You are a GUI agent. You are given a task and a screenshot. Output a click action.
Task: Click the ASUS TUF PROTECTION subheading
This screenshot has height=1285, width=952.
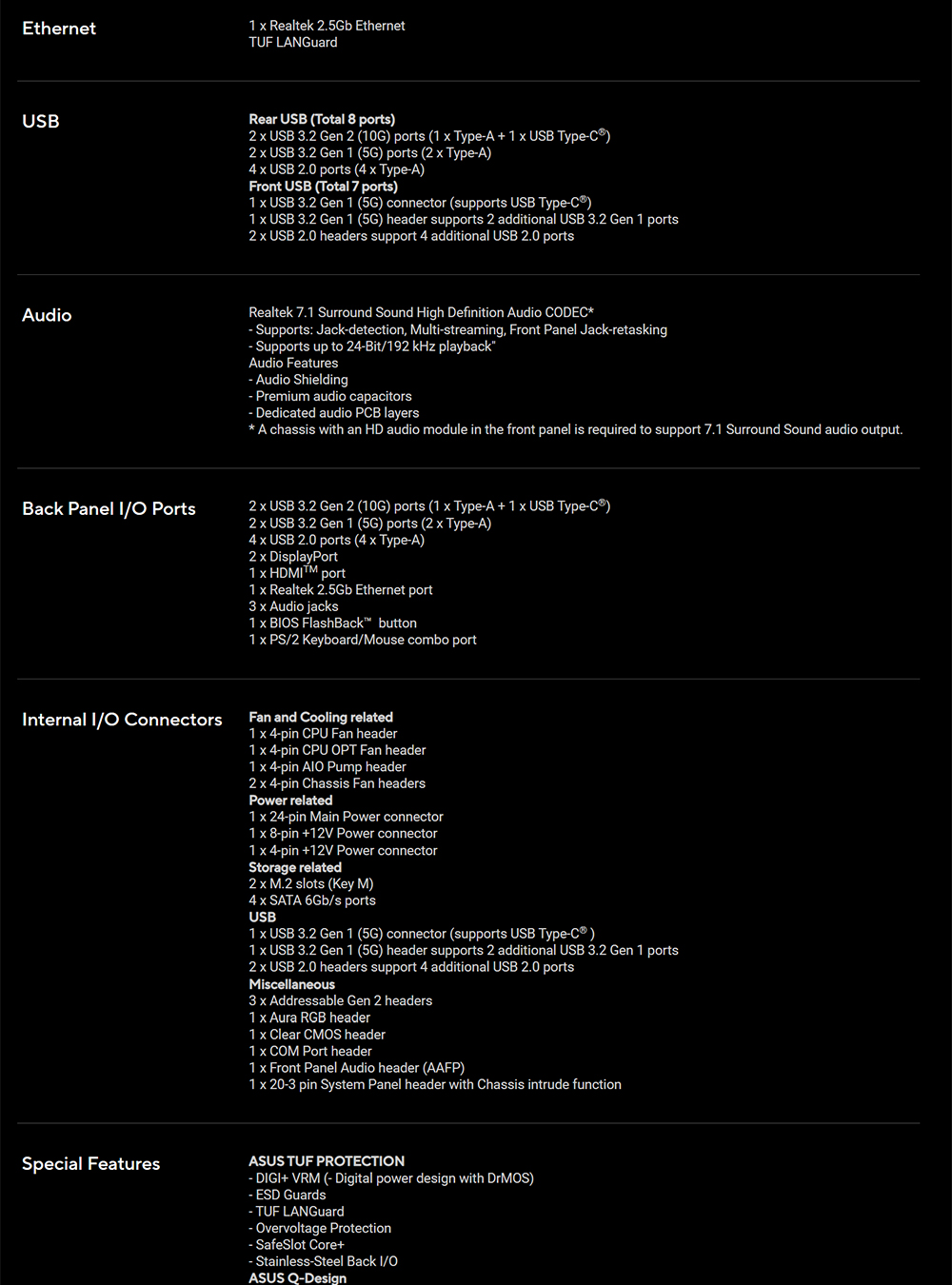click(327, 1161)
